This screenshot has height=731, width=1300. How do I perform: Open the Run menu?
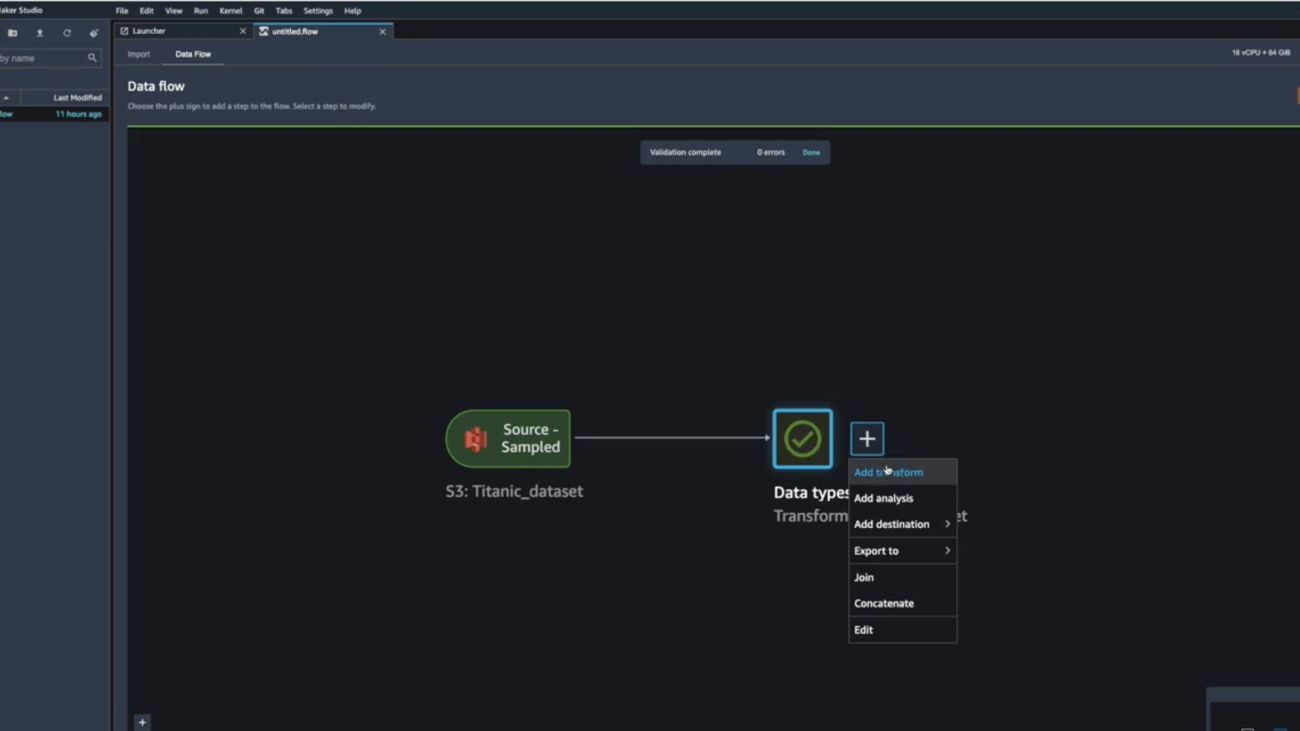201,11
